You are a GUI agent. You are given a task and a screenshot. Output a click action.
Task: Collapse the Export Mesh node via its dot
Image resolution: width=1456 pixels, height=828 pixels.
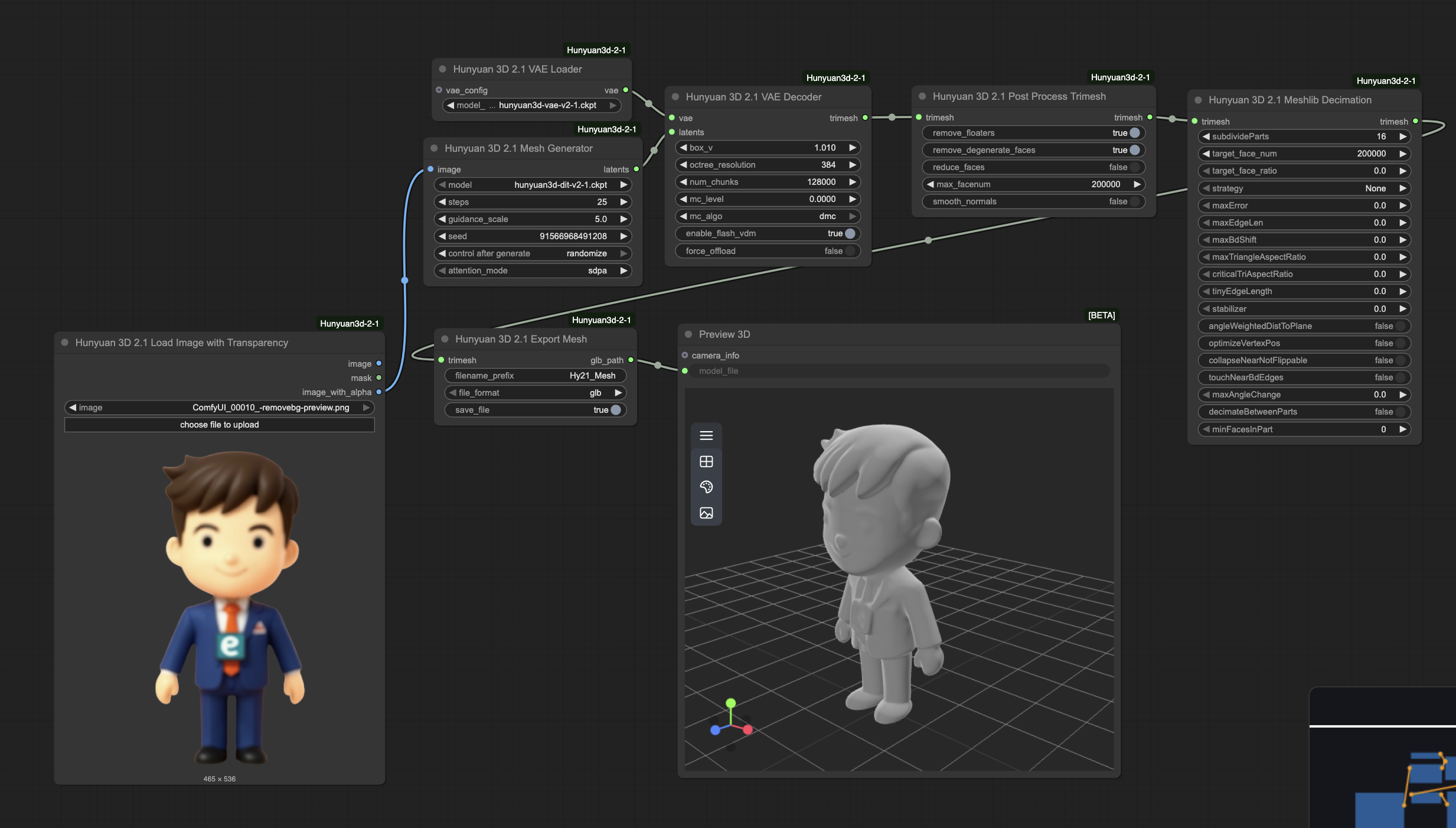(445, 339)
